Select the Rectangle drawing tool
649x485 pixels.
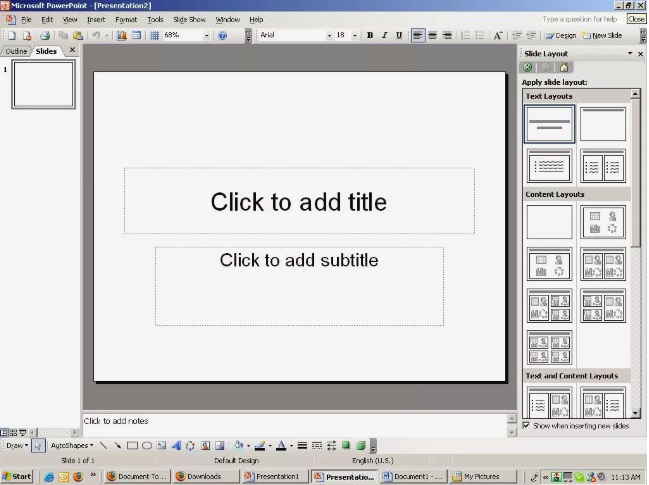132,446
